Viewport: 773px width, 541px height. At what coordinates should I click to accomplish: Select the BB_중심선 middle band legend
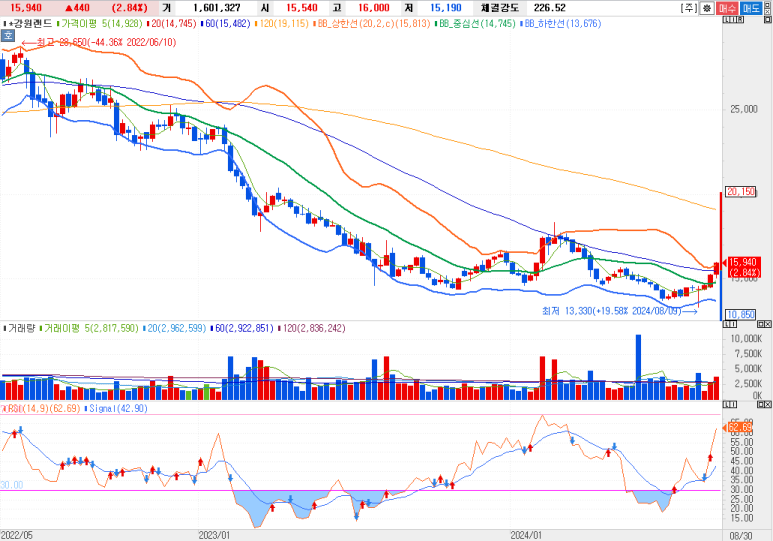(x=477, y=23)
